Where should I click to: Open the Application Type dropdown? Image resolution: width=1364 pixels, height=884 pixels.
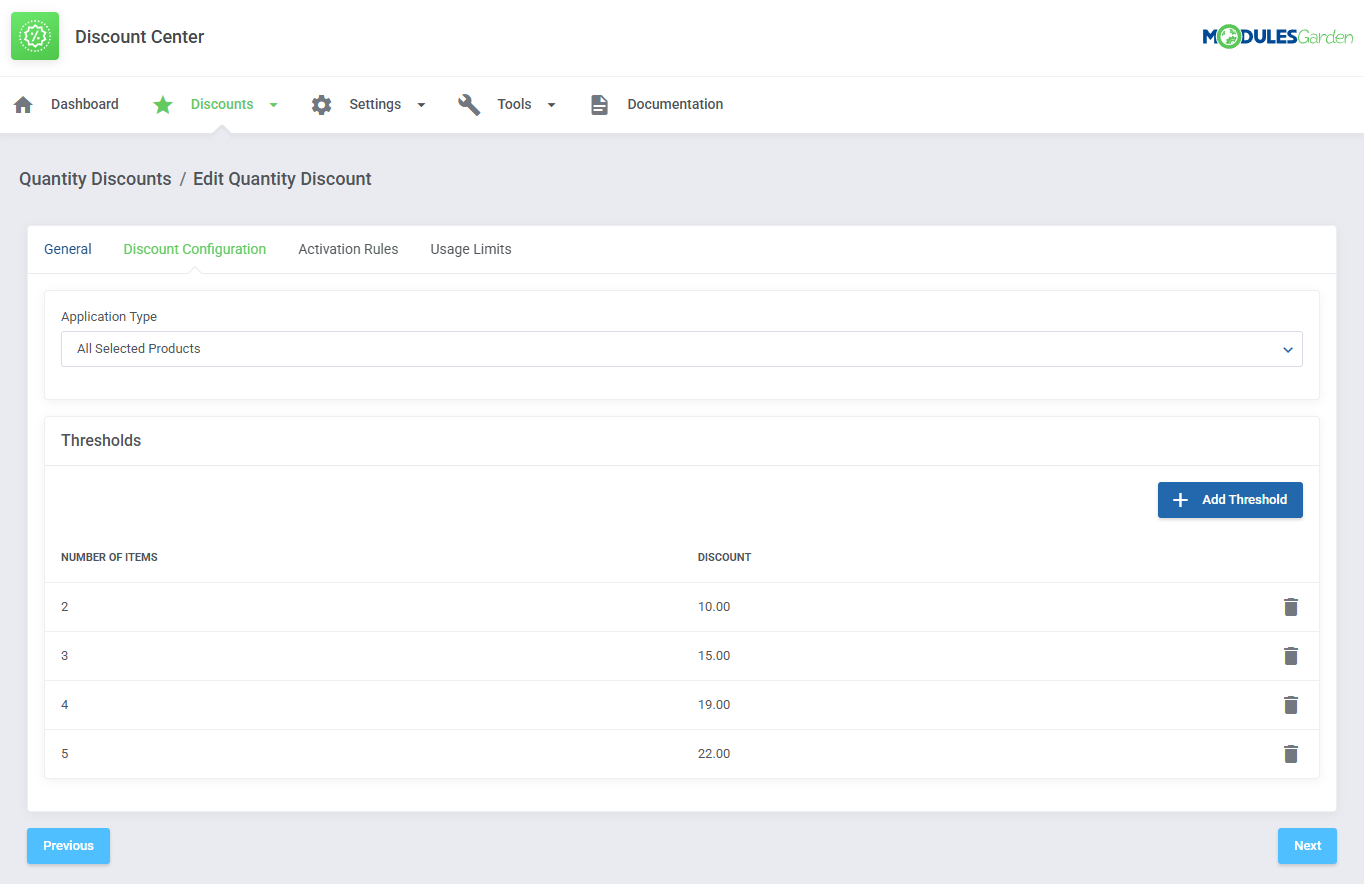click(x=681, y=349)
